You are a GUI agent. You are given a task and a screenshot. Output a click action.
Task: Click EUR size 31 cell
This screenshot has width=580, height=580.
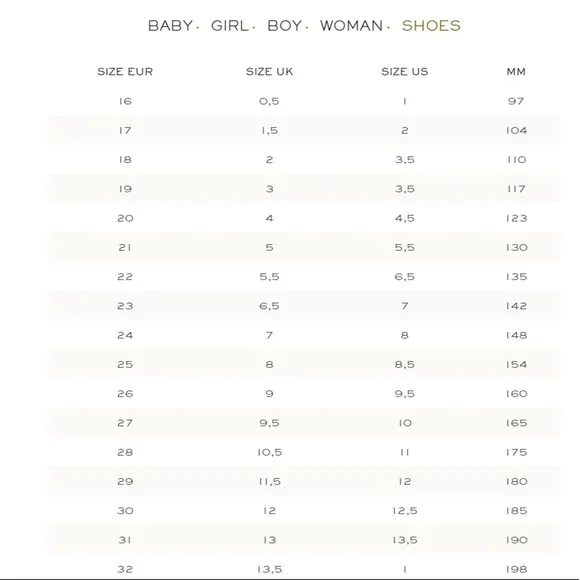click(125, 540)
